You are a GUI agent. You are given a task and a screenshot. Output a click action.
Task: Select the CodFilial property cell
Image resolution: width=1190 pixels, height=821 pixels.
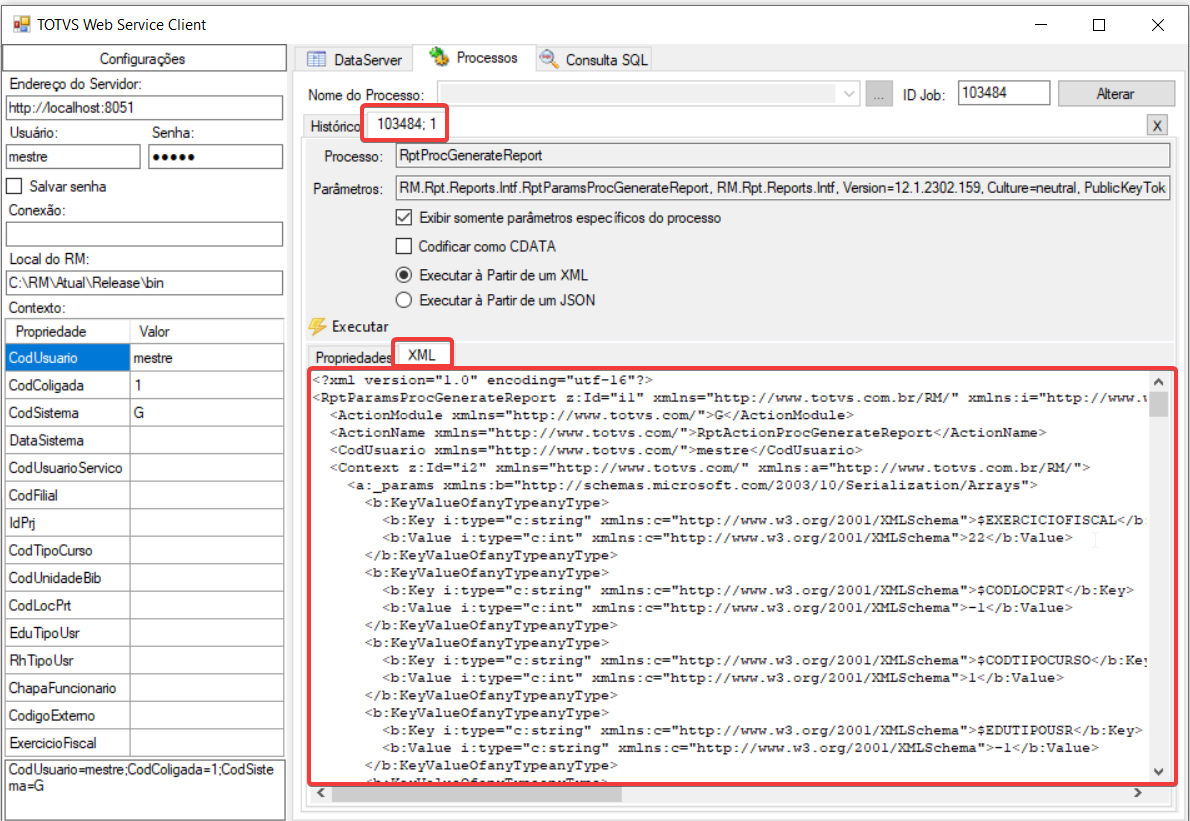(68, 495)
